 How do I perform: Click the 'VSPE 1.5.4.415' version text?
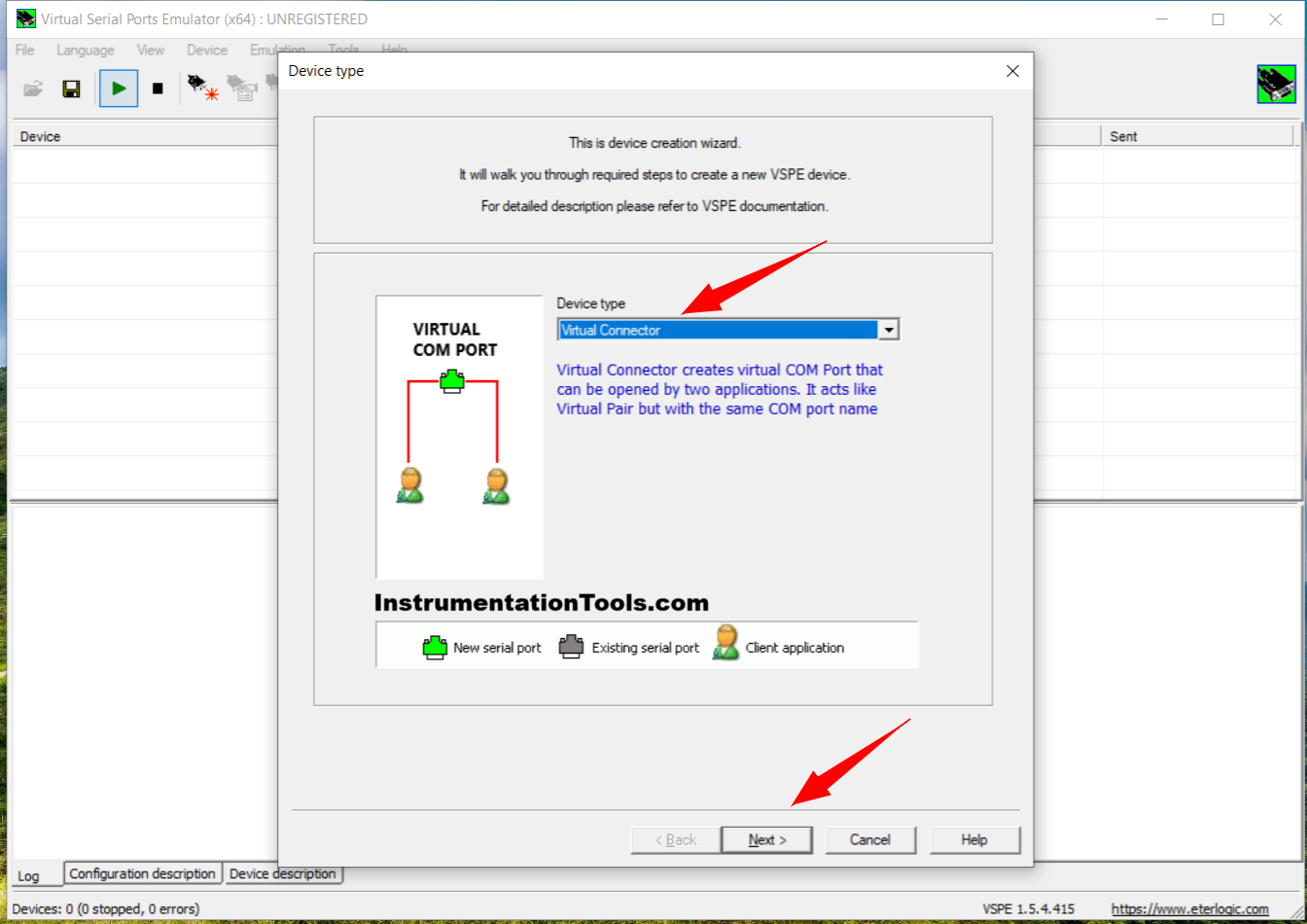pyautogui.click(x=1028, y=908)
